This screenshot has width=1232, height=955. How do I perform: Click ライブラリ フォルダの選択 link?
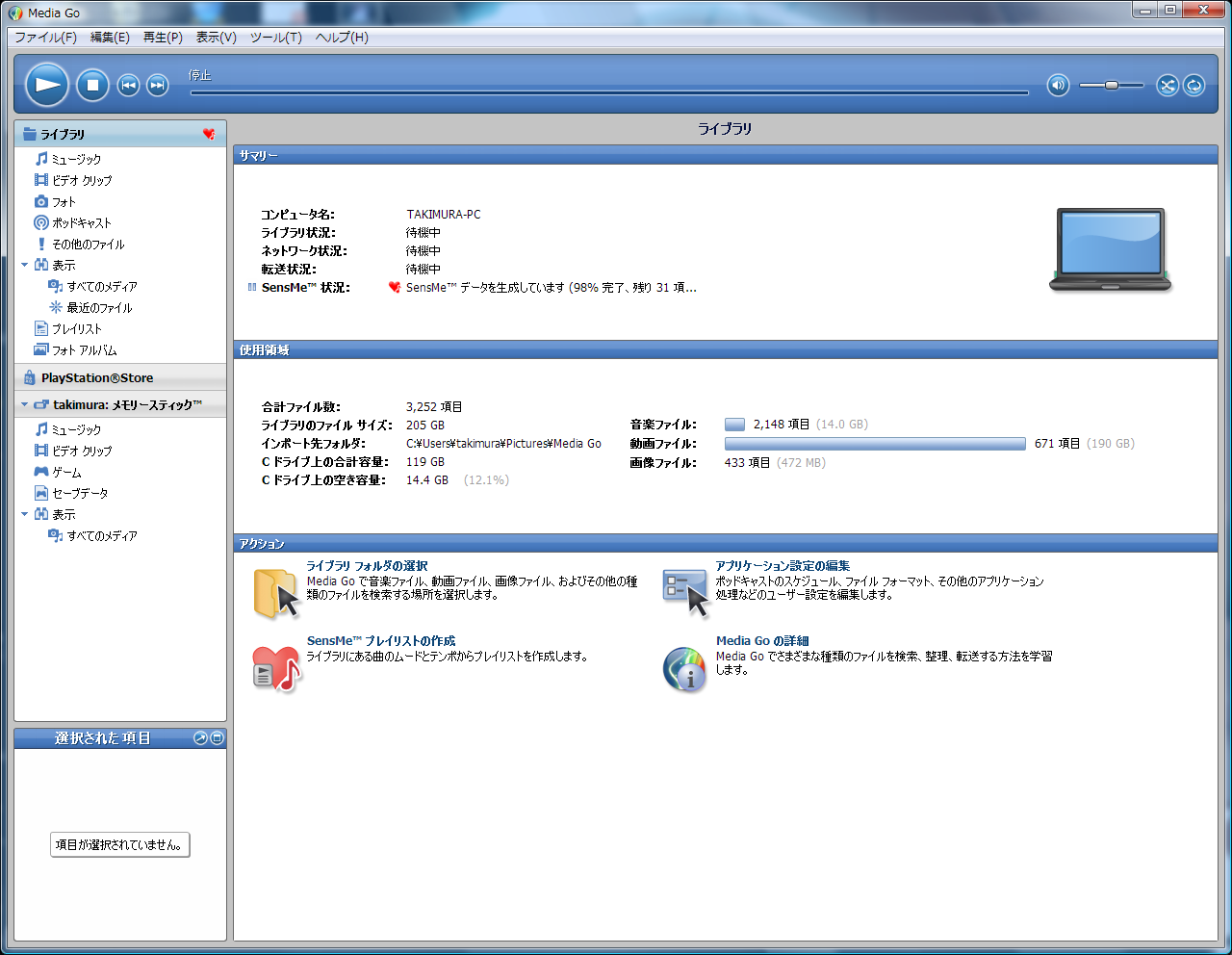coord(367,566)
